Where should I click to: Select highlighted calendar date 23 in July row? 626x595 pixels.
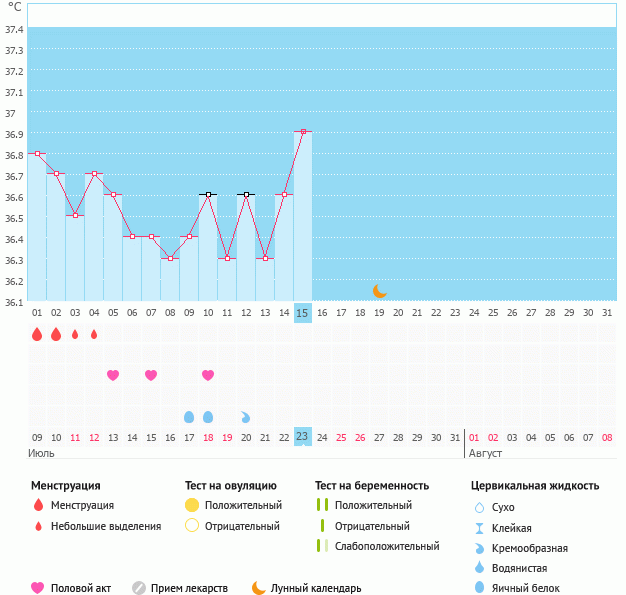[302, 436]
